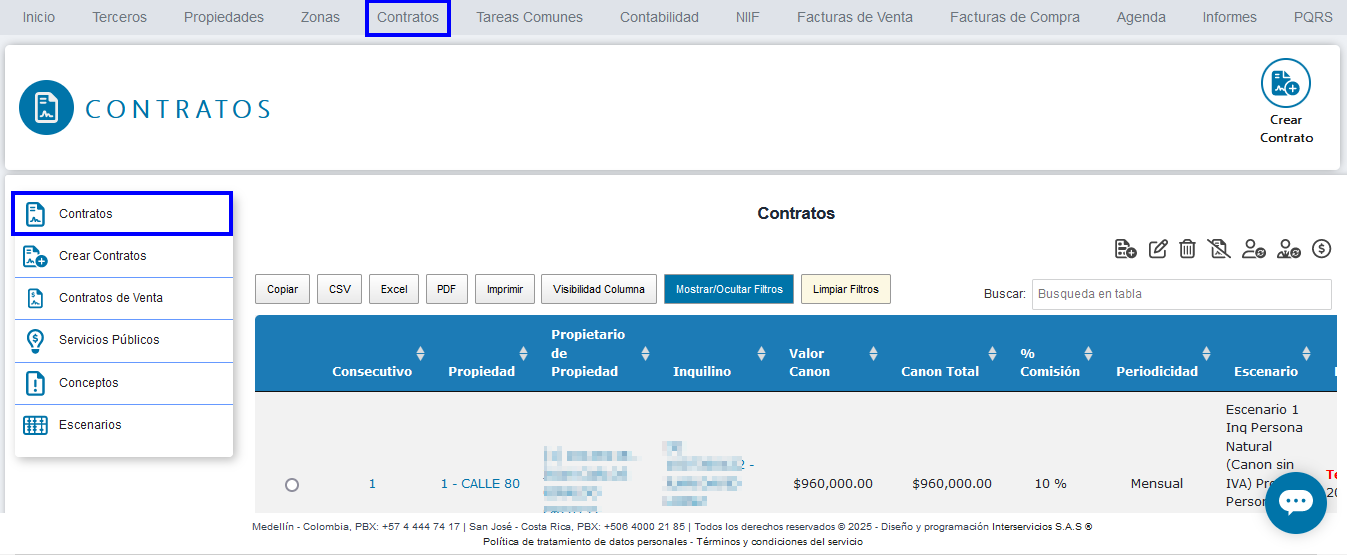The width and height of the screenshot is (1347, 555).
Task: Select the radio button for contract 1
Action: [x=292, y=485]
